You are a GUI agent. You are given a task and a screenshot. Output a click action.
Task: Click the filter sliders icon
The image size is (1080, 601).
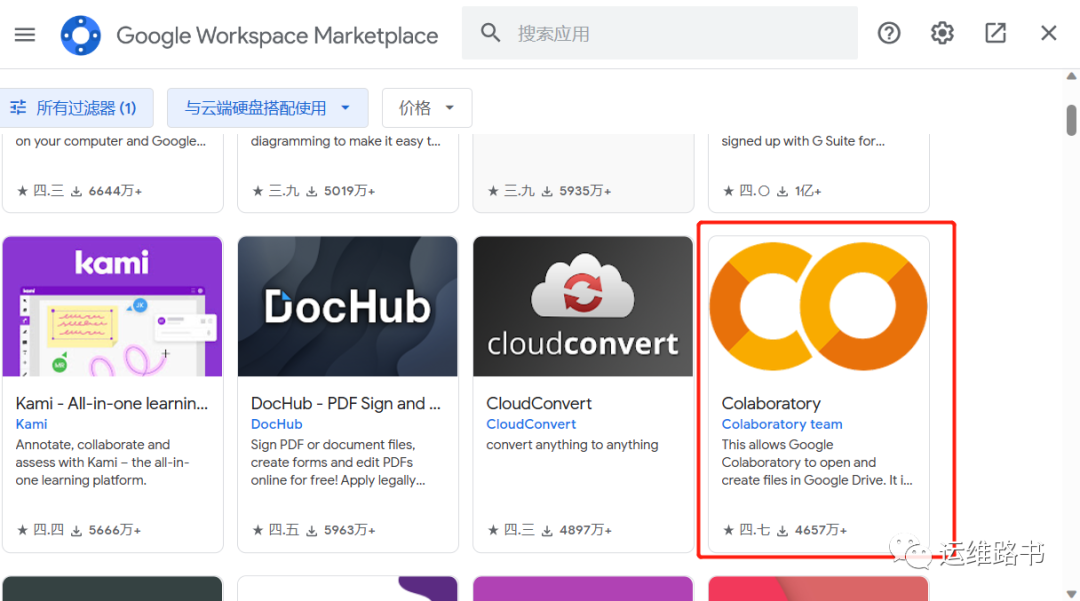click(x=19, y=107)
